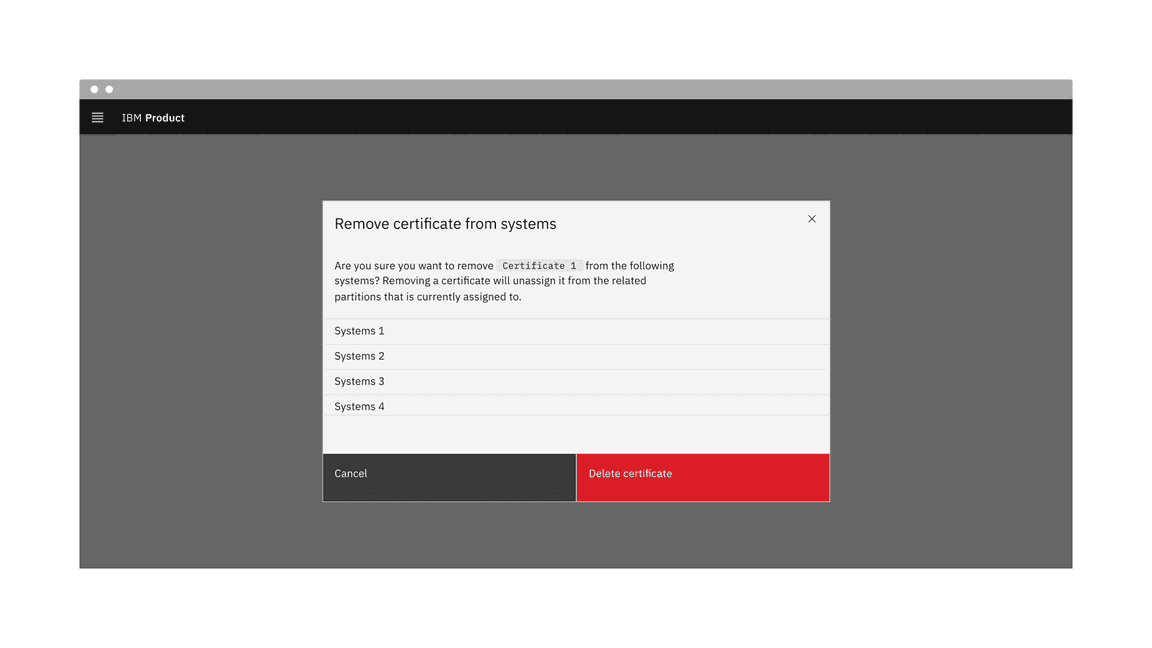The image size is (1152, 648).
Task: Click the Cancel button
Action: 448,477
